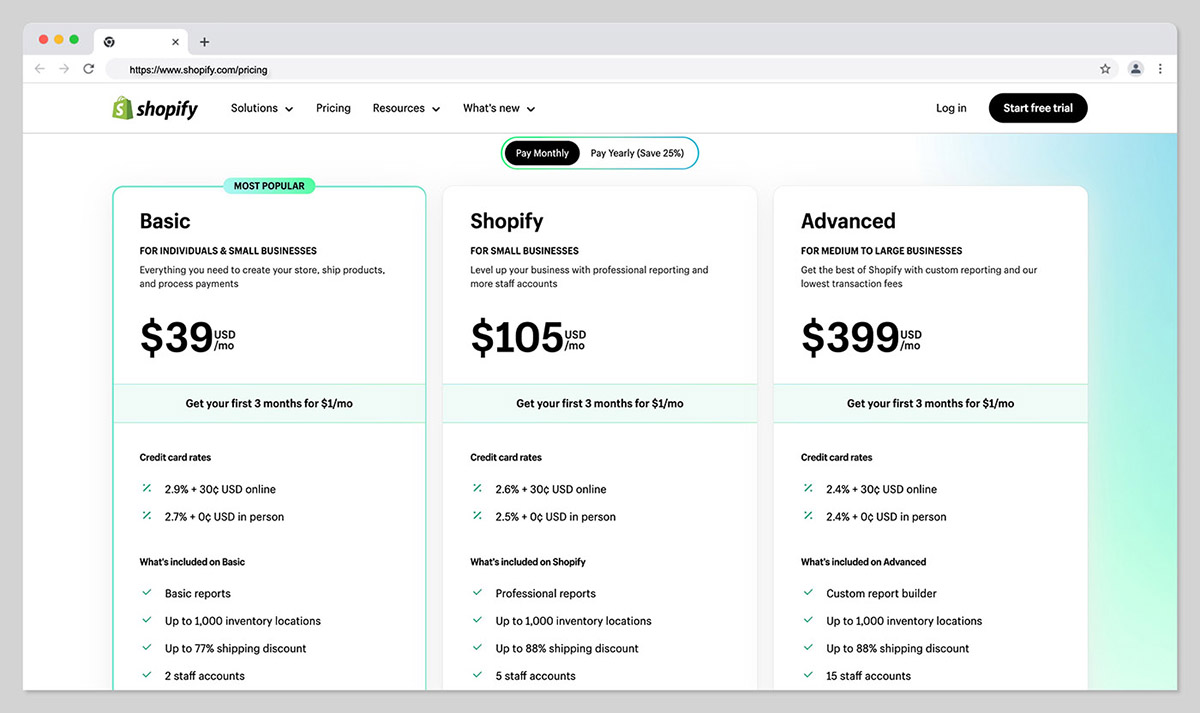Viewport: 1200px width, 713px height.
Task: Switch to the open browser tab
Action: pos(140,41)
